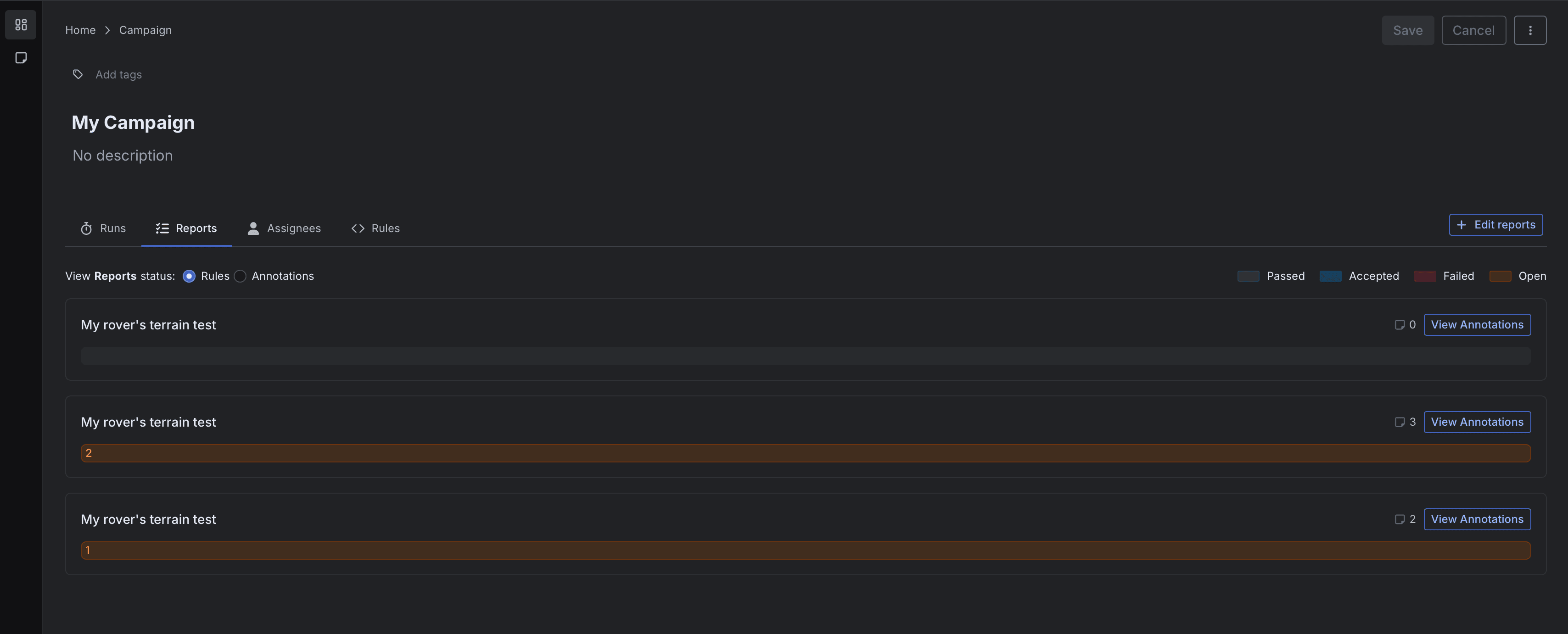
Task: Switch to the Assignees tab
Action: pos(284,228)
